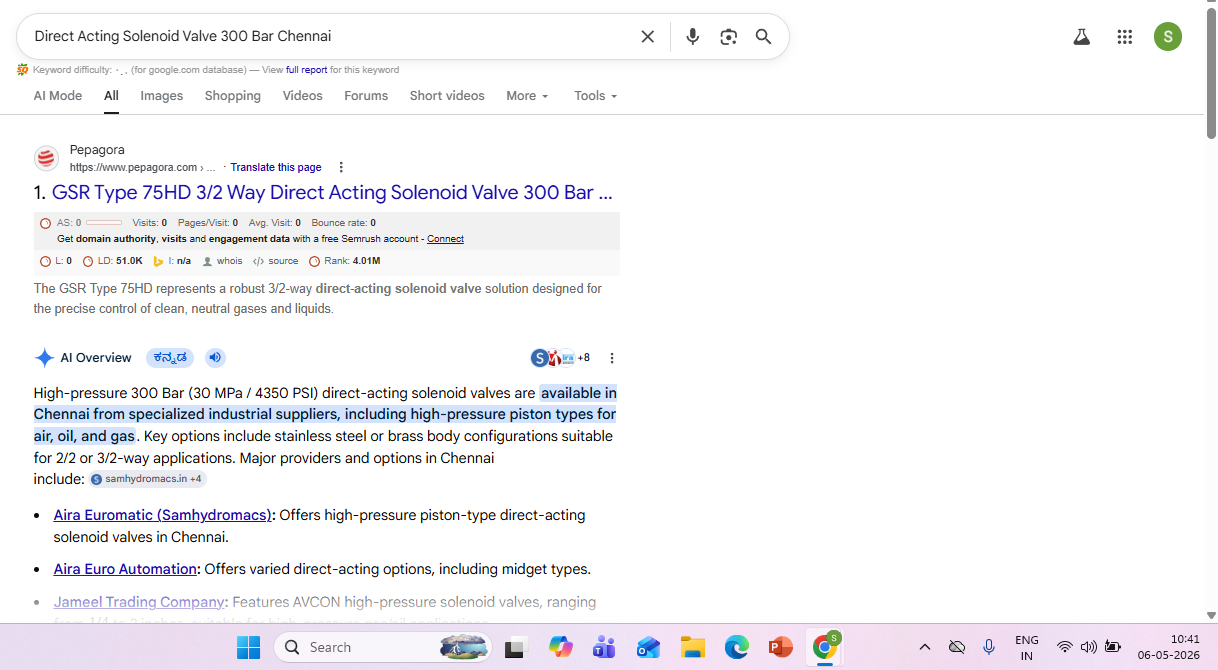Open the Wi-Fi network tray icon
The image size is (1218, 670).
coord(1064,648)
